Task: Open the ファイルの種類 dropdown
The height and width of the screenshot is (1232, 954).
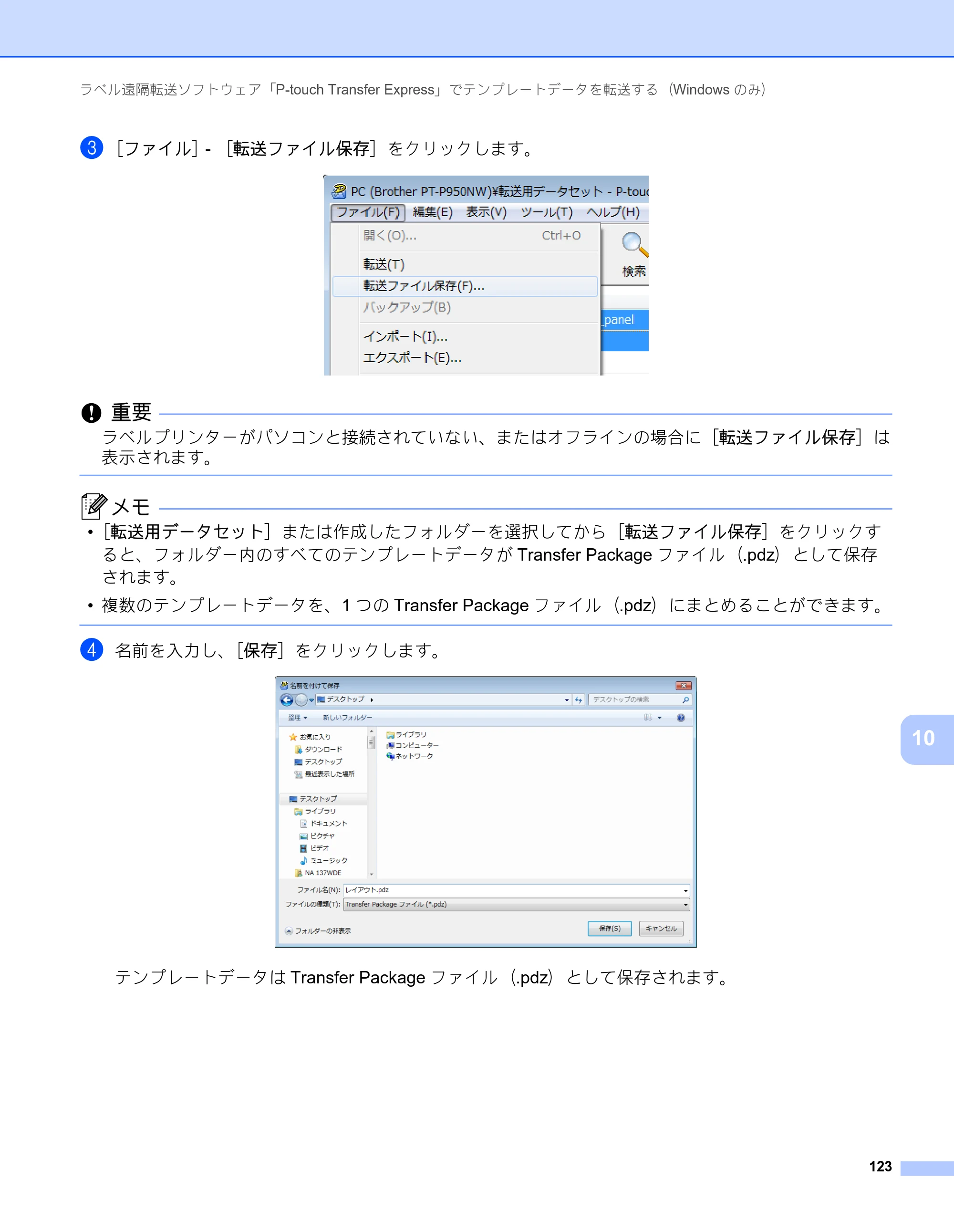Action: [x=516, y=904]
